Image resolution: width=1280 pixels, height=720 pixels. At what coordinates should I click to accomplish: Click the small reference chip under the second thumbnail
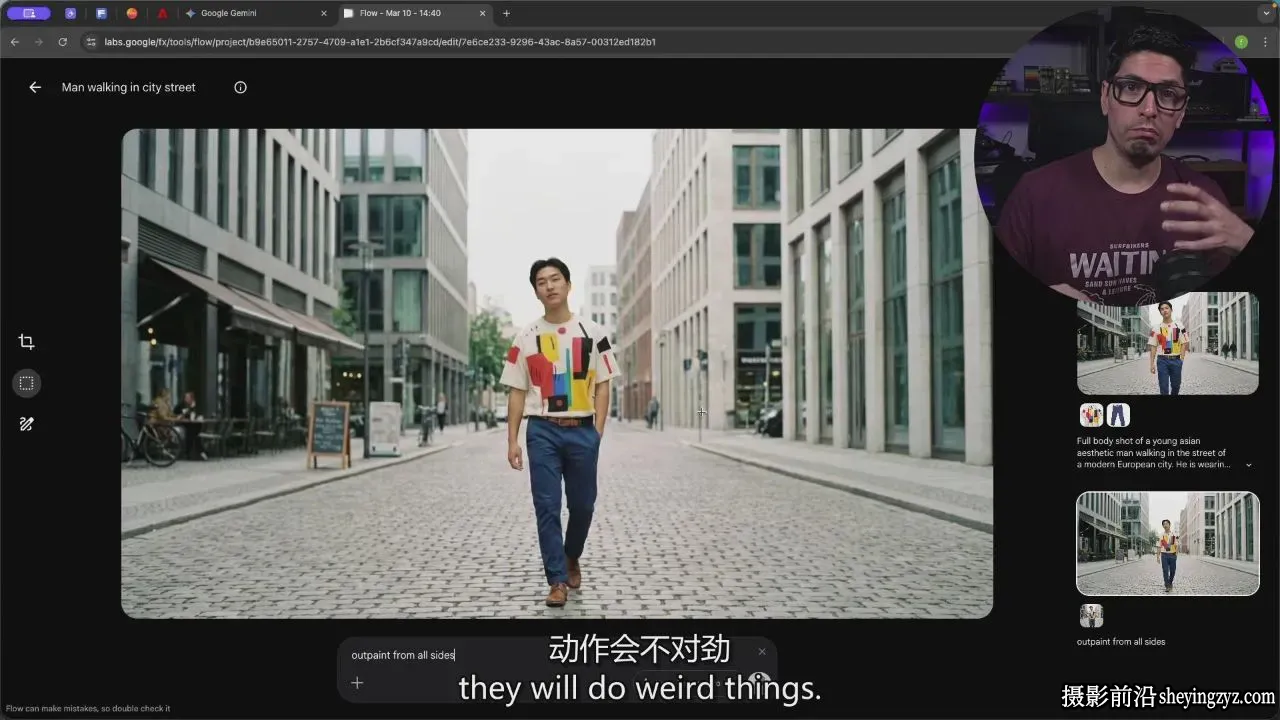(1091, 616)
